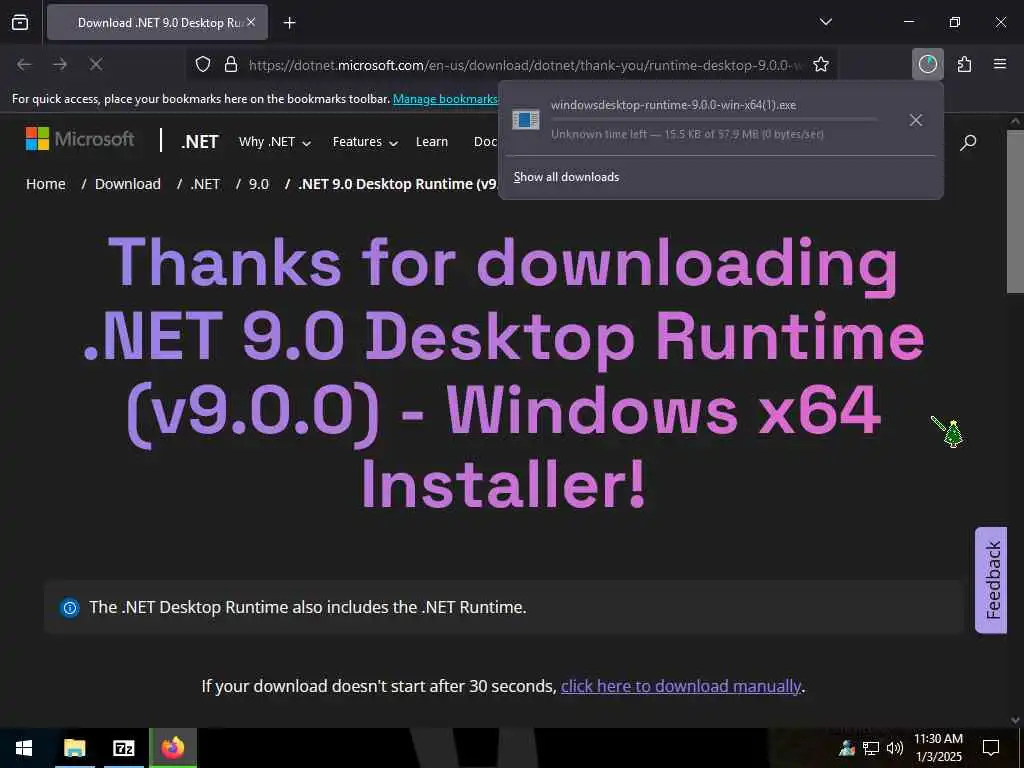Image resolution: width=1024 pixels, height=768 pixels.
Task: Open site search magnifier icon
Action: 968,142
